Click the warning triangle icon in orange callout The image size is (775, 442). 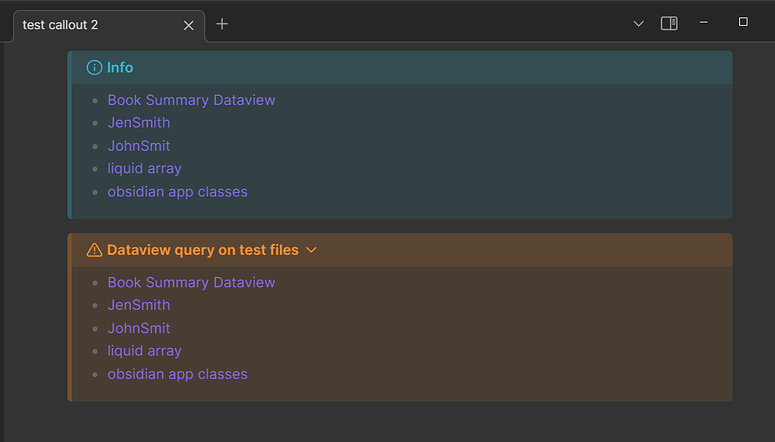(x=94, y=250)
